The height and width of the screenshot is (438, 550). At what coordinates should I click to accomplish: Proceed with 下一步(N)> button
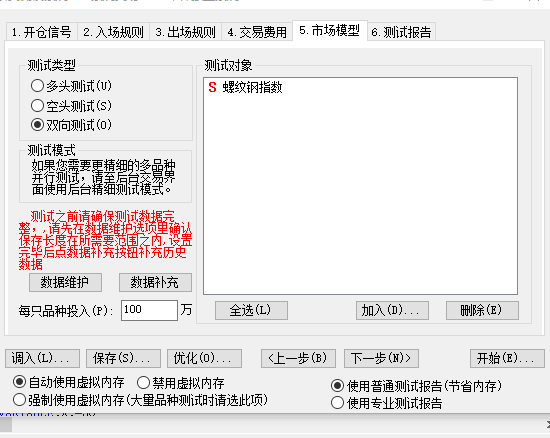pos(381,358)
